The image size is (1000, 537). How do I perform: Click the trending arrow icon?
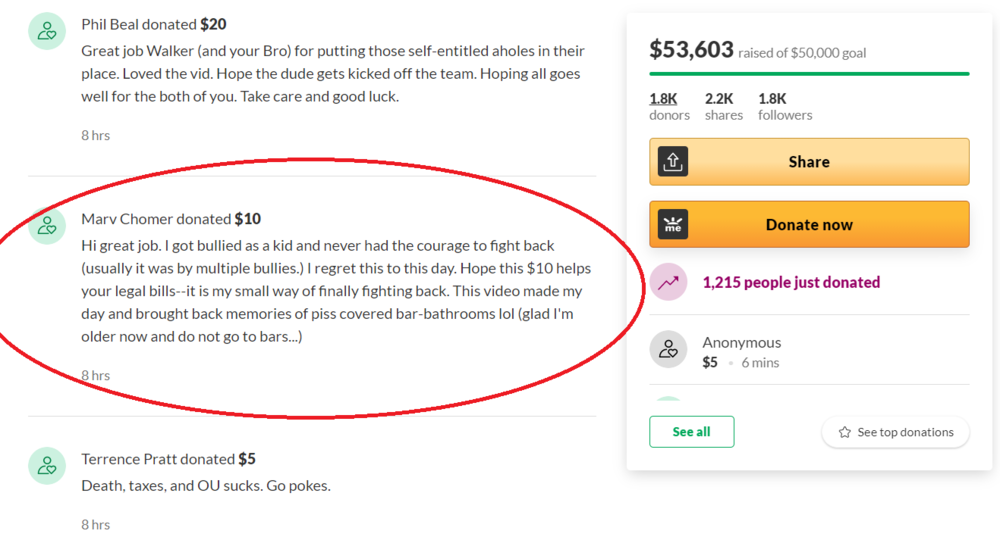coord(668,283)
